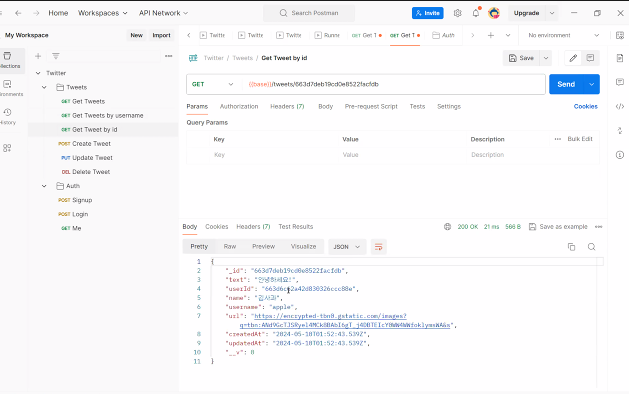Click the blue Send button
The image size is (629, 394).
click(566, 84)
